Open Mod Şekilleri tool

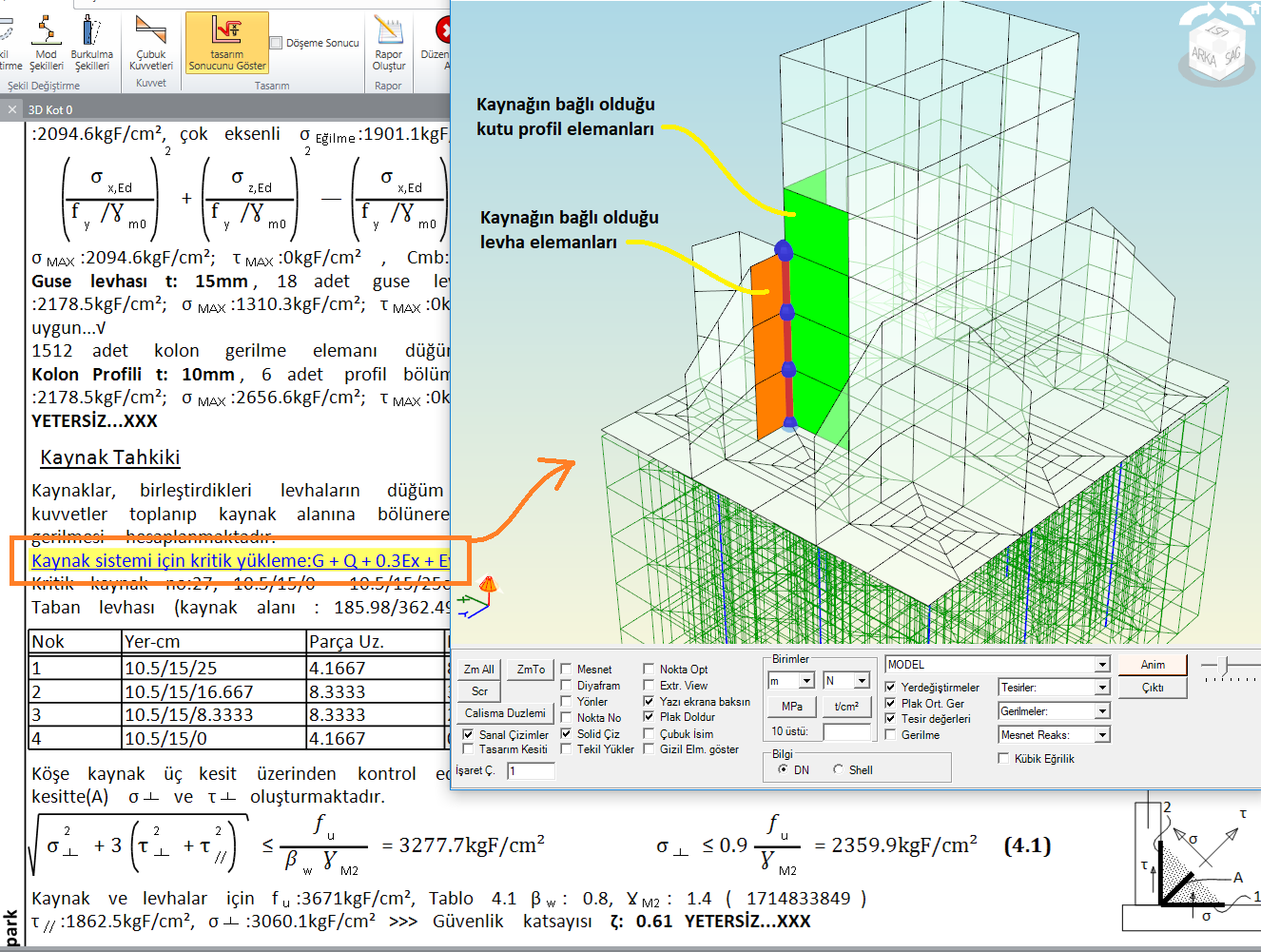pyautogui.click(x=46, y=43)
